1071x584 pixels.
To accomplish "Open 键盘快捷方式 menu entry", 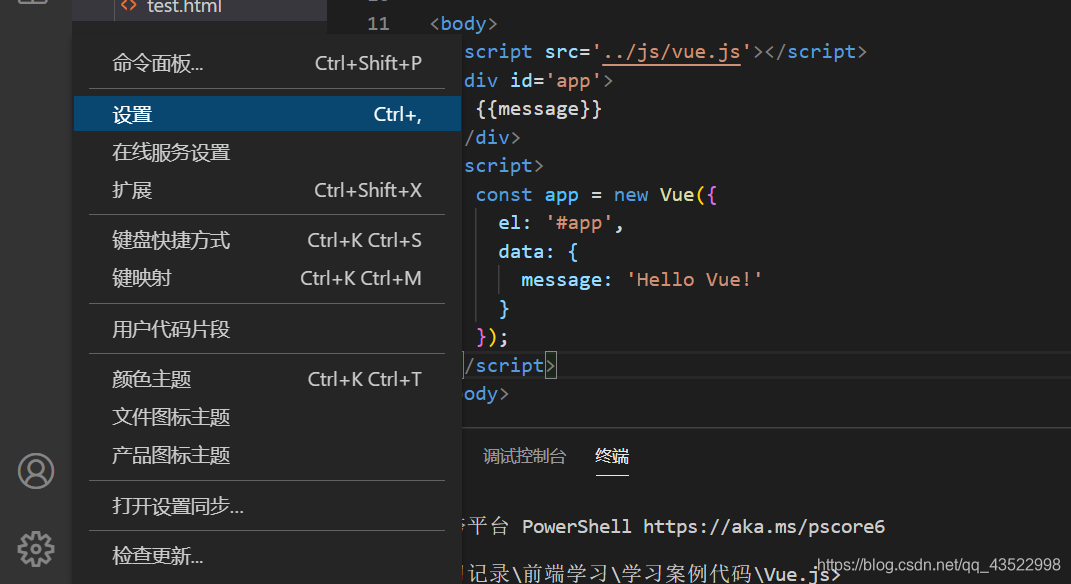I will point(267,240).
